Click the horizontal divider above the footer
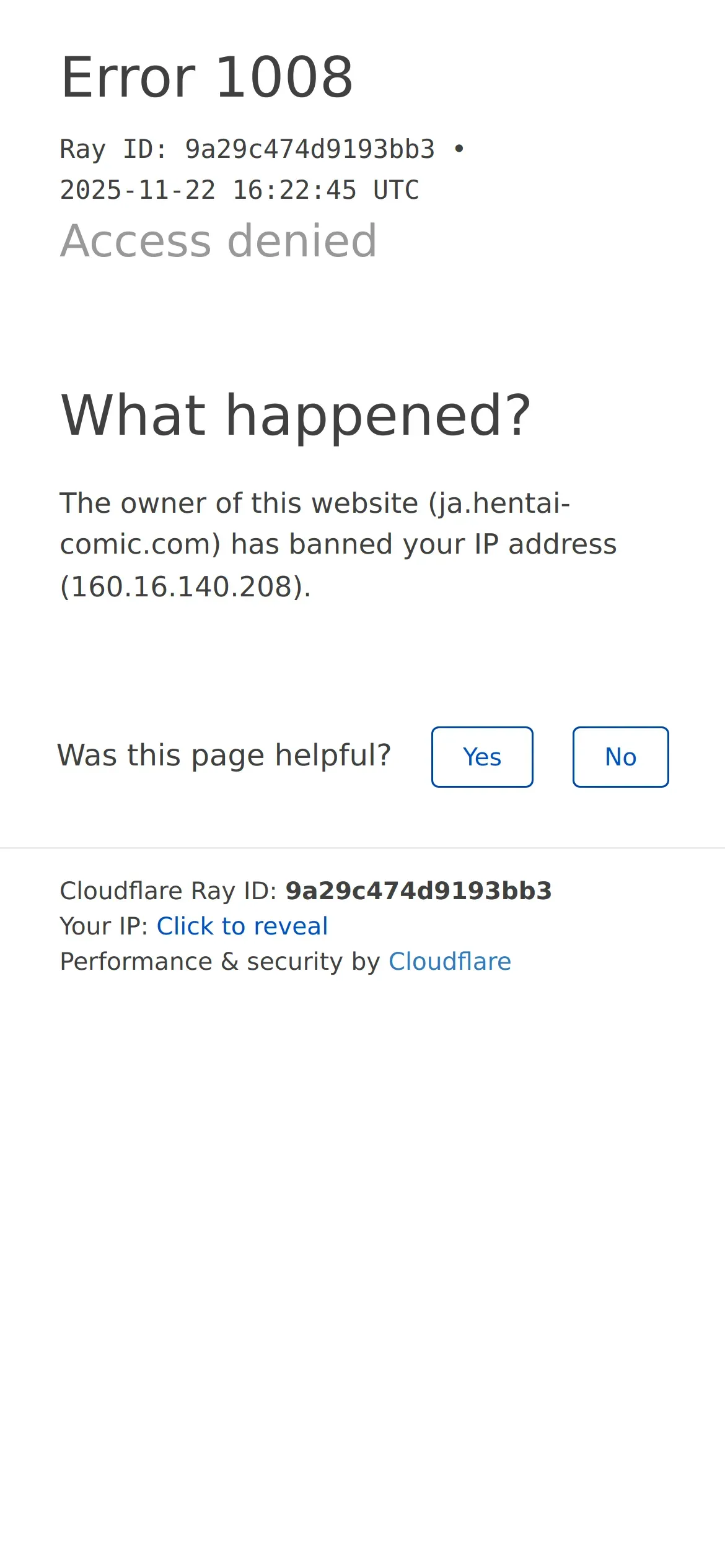 click(362, 848)
